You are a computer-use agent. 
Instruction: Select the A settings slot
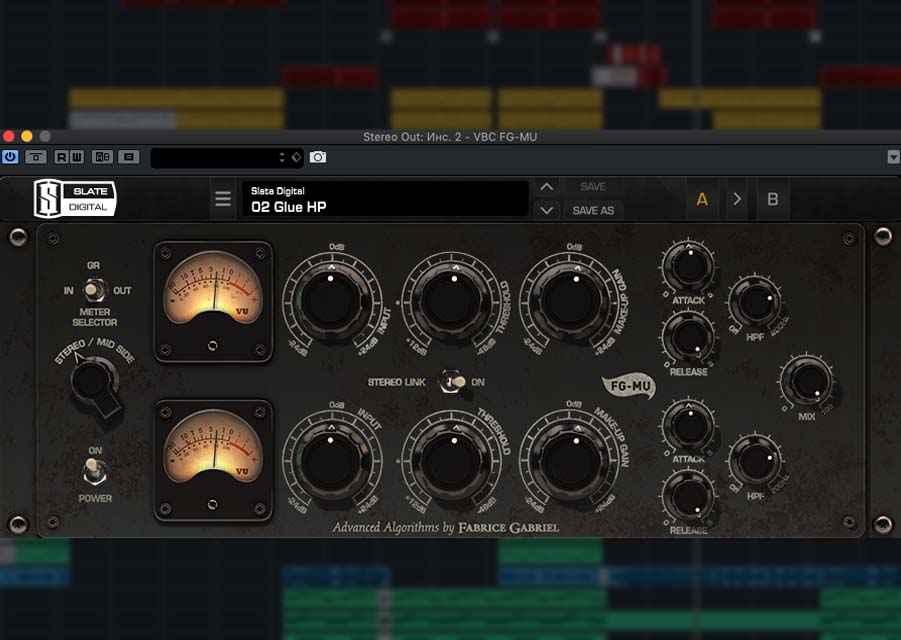(702, 199)
